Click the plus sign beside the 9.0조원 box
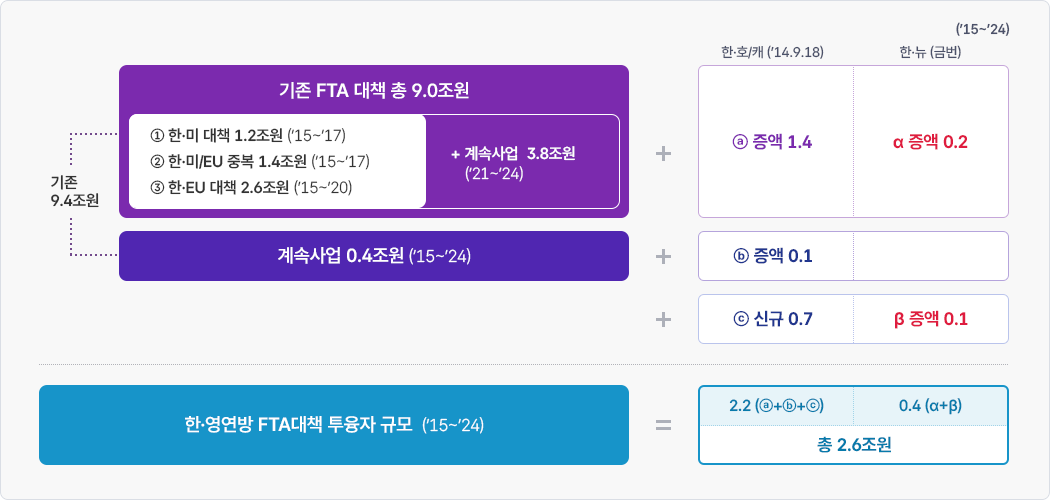Viewport: 1050px width, 500px height. (x=662, y=154)
